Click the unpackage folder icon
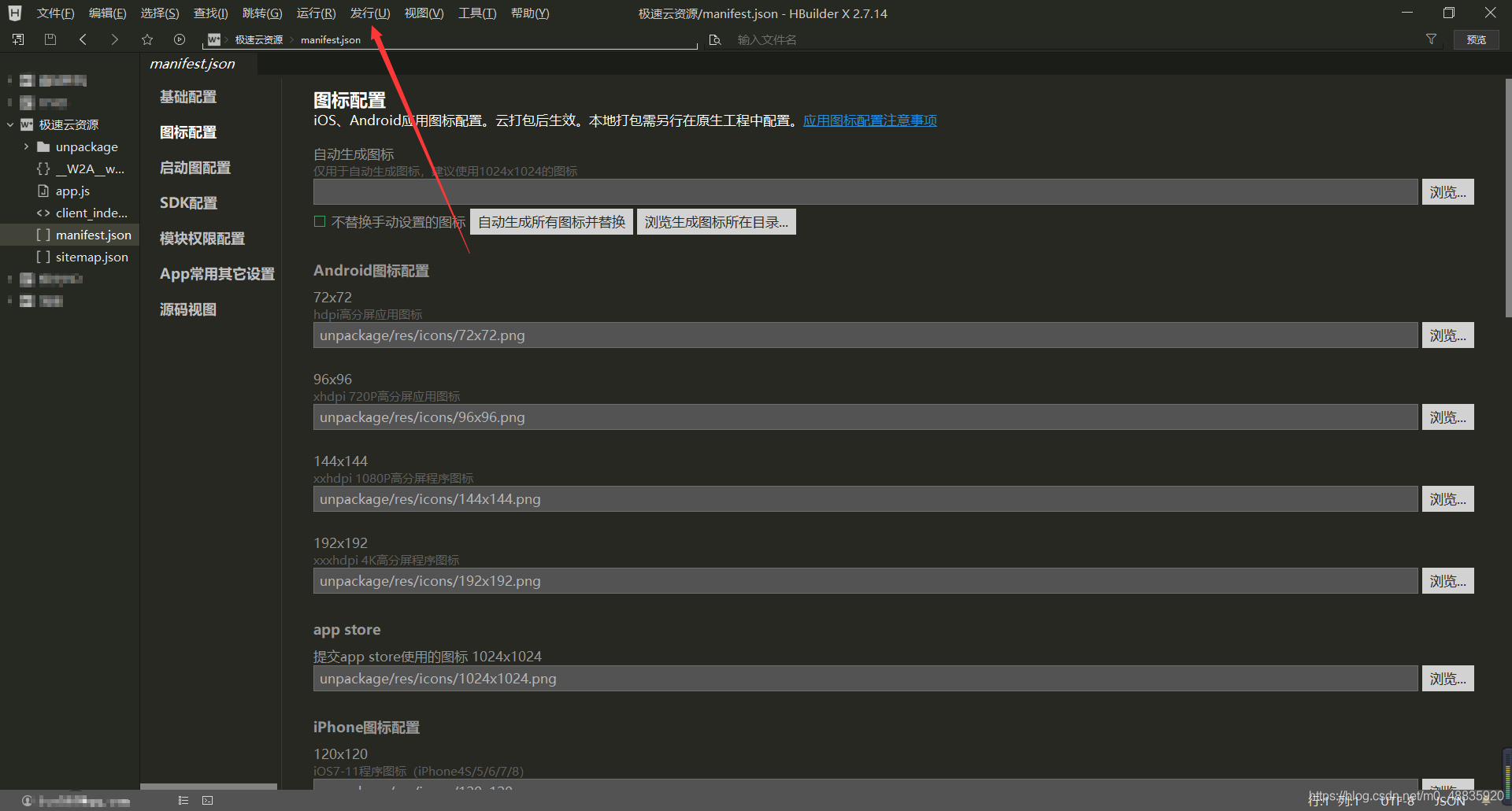The width and height of the screenshot is (1512, 811). coord(44,146)
